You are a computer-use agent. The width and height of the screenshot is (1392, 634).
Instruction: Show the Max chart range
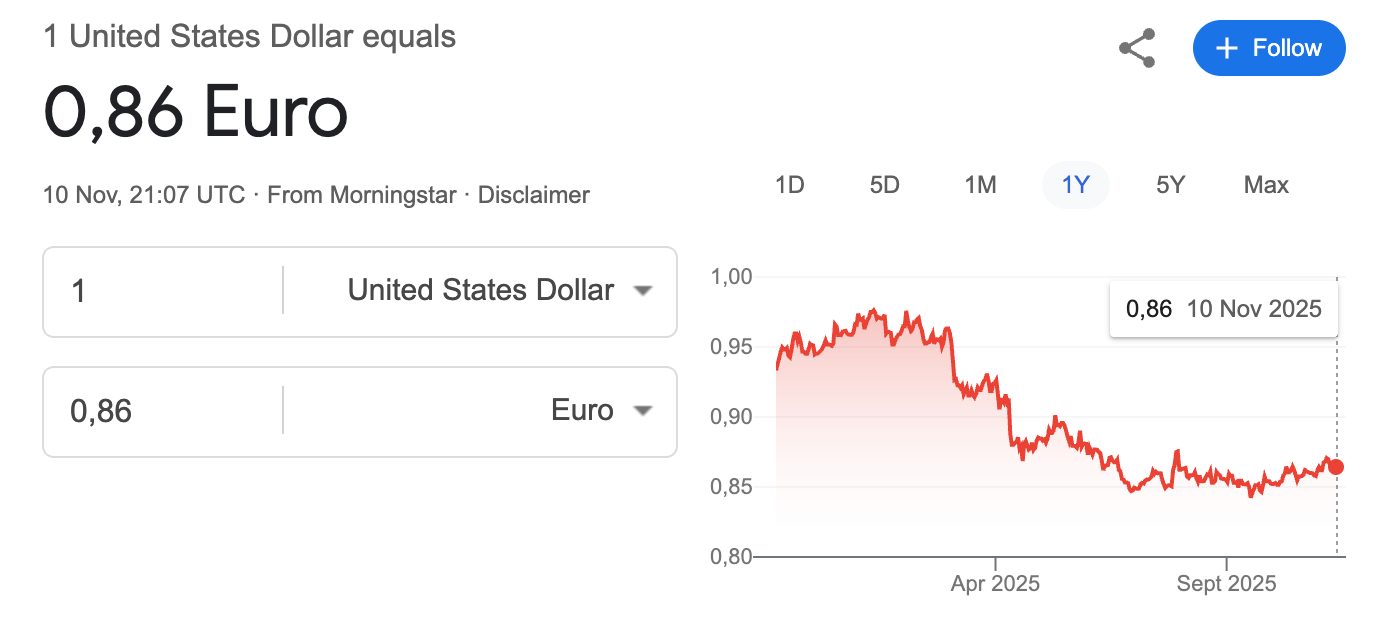1266,185
